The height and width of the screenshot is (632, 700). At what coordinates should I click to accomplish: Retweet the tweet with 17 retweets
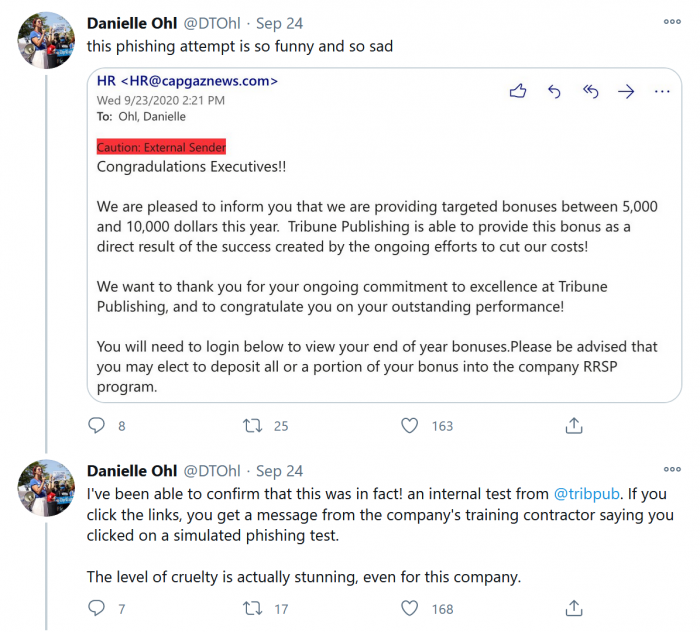(x=253, y=608)
